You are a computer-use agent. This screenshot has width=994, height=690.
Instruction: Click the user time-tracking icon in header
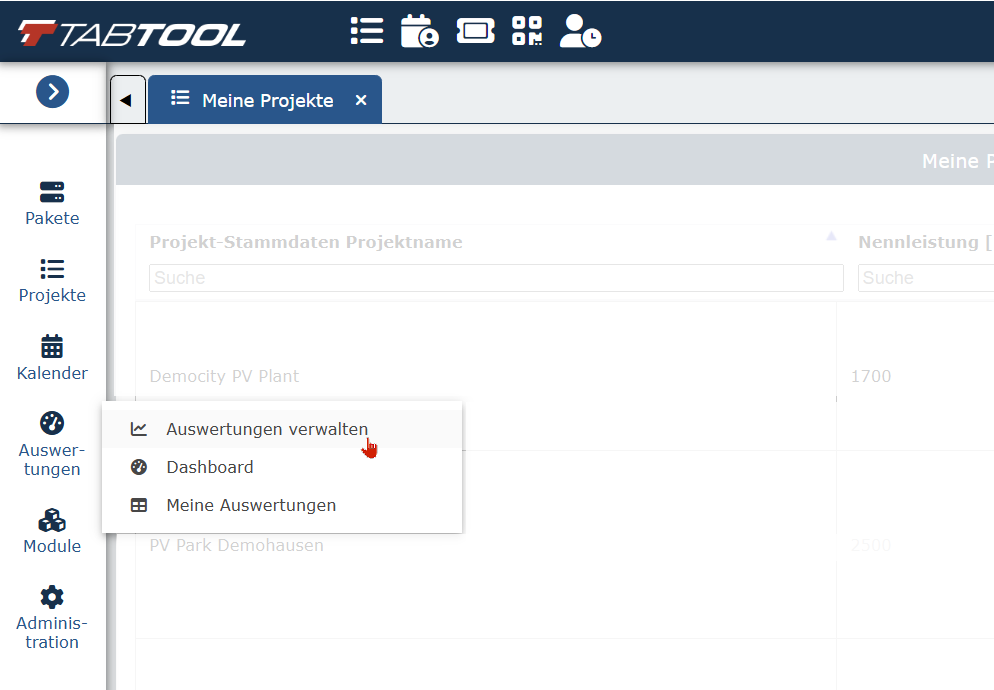[580, 31]
